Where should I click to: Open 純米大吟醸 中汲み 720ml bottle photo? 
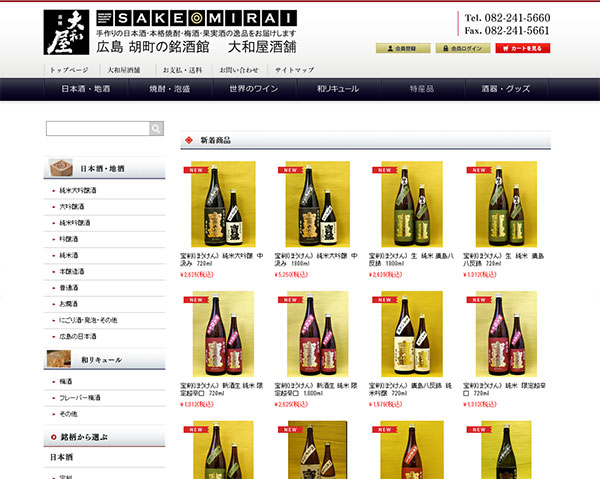(223, 204)
